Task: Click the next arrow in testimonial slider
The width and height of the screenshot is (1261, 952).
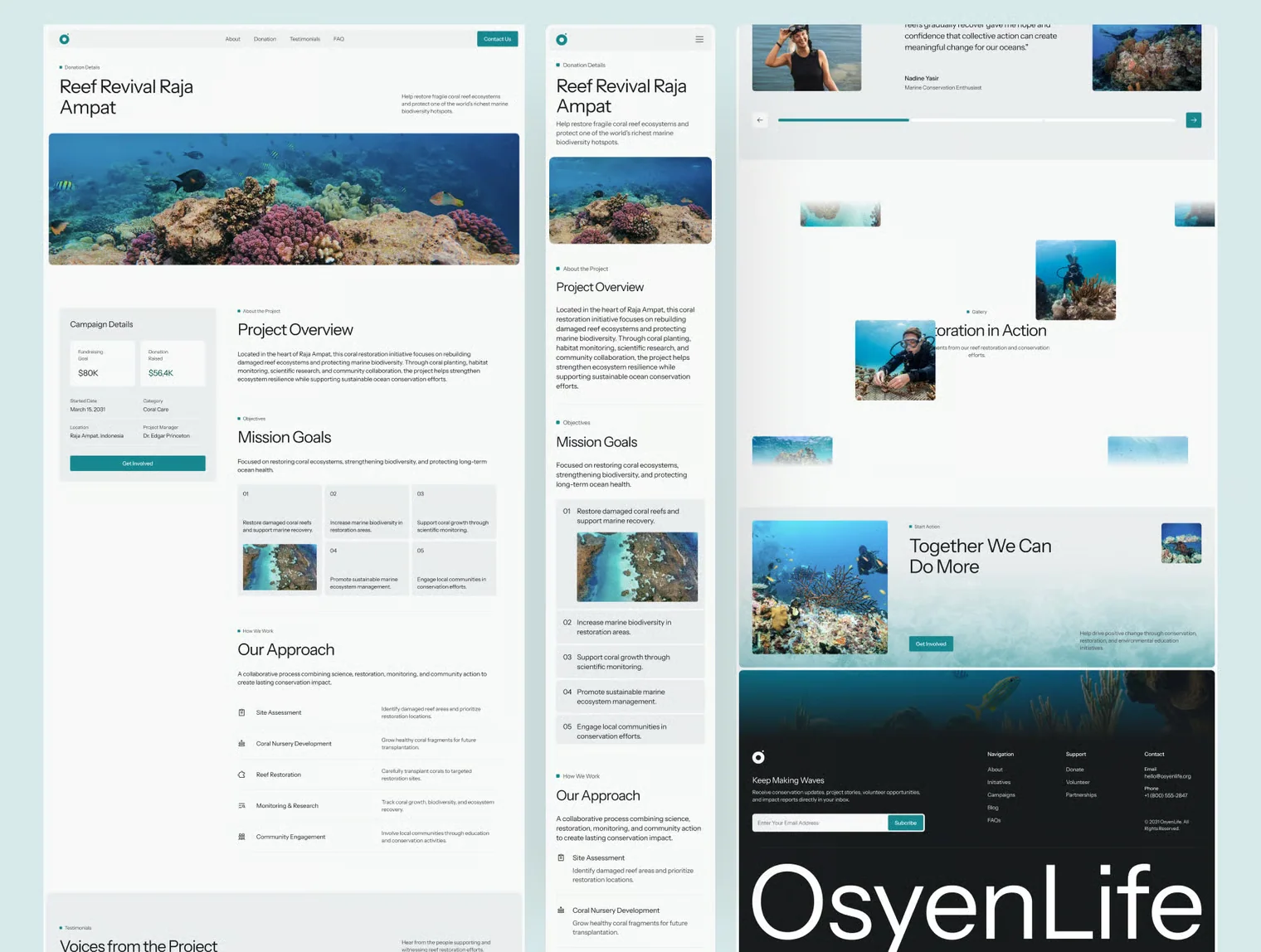Action: pos(1194,120)
